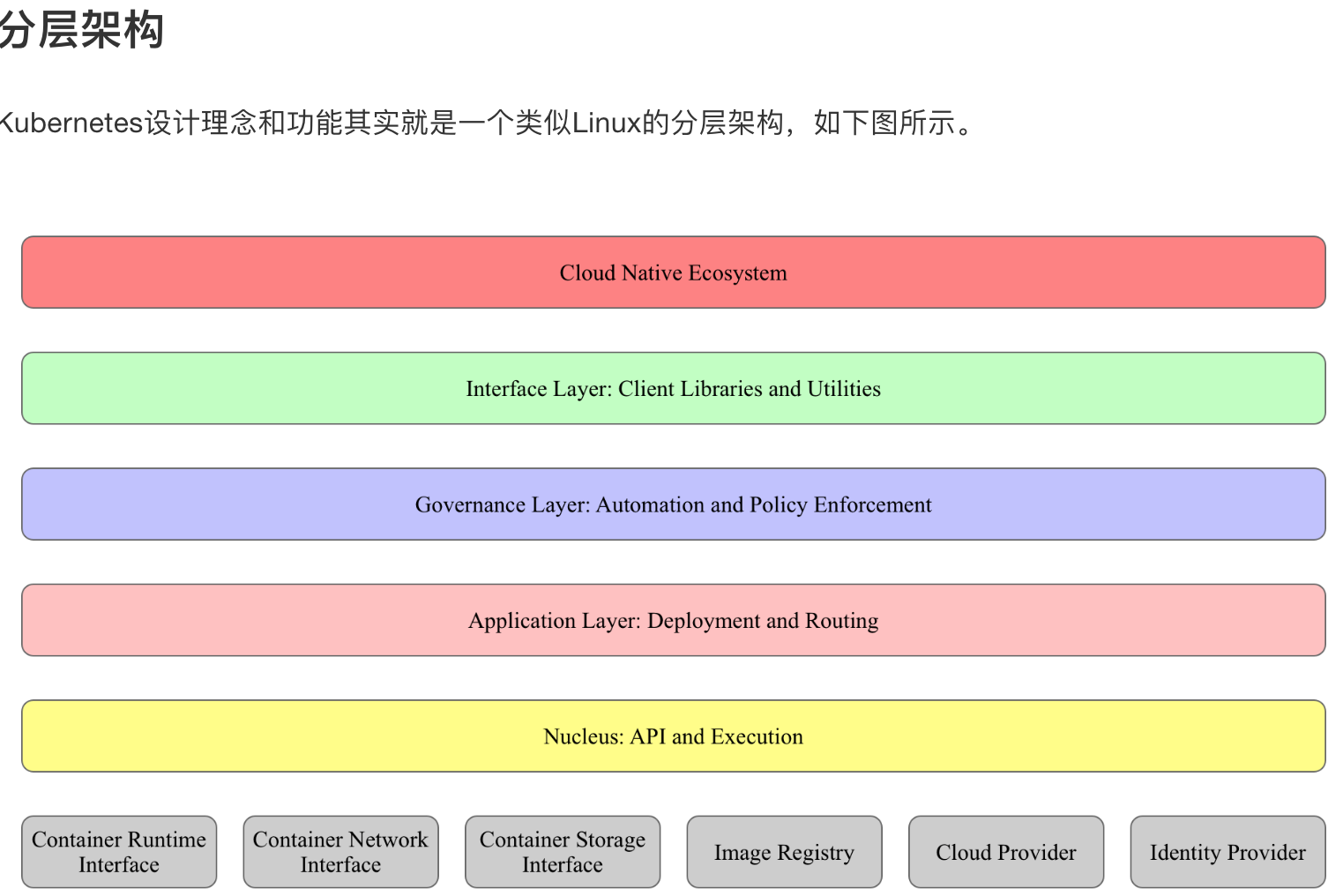This screenshot has width=1328, height=896.
Task: Select the Cloud Native Ecosystem box
Action: pos(674,273)
